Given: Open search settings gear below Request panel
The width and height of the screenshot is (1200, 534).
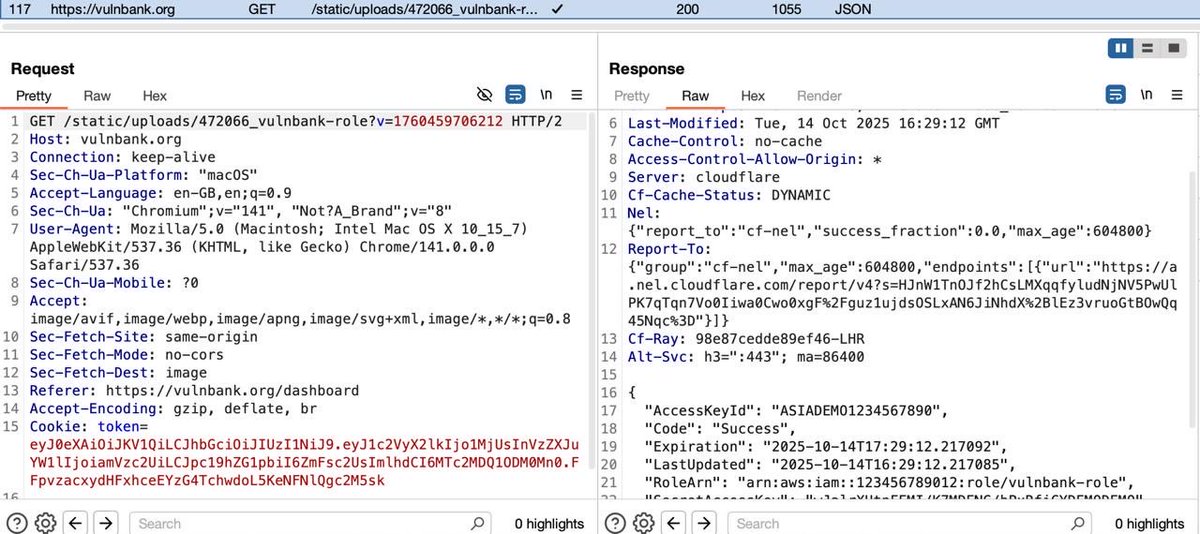Looking at the screenshot, I should [x=45, y=522].
